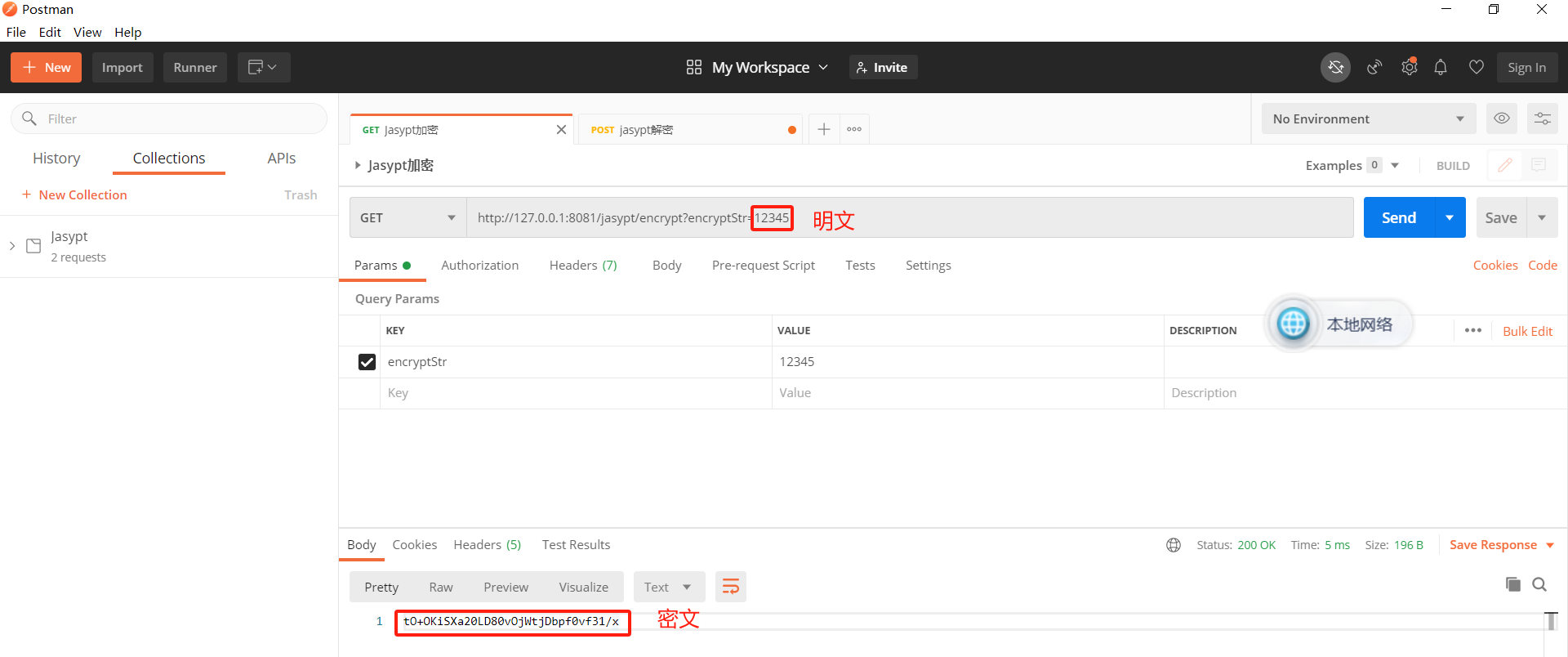Open the notifications bell
This screenshot has width=1568, height=657.
(1441, 67)
